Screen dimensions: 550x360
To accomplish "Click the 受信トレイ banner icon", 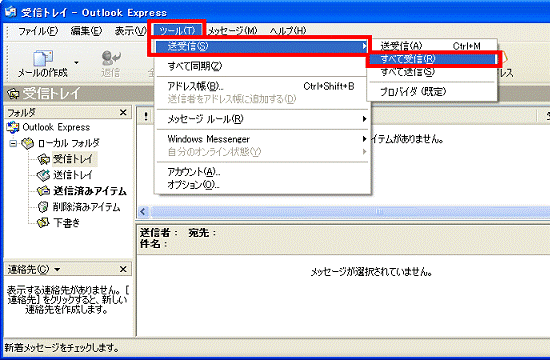I will pyautogui.click(x=13, y=94).
